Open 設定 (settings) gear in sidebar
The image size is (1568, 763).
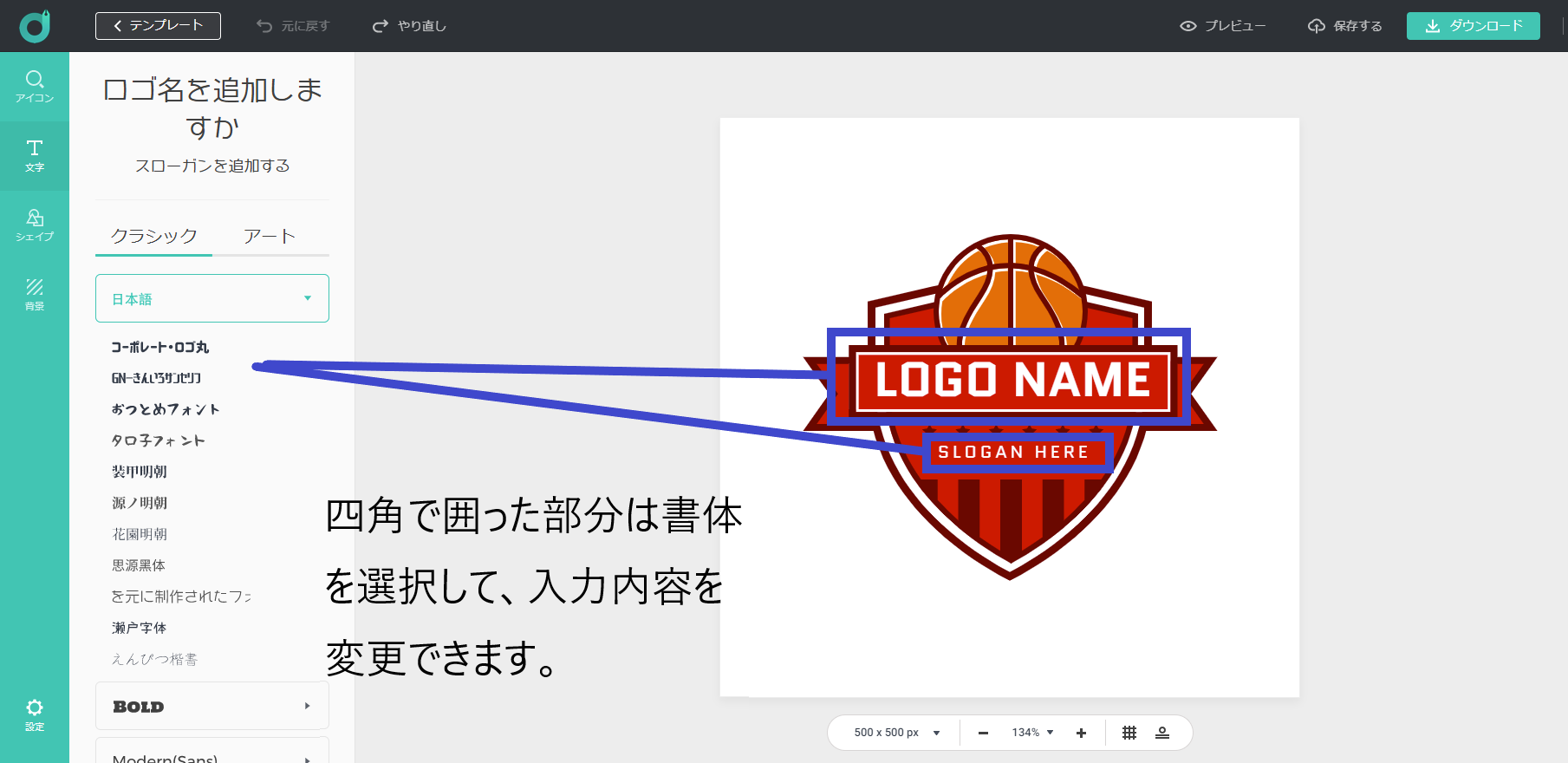pos(35,714)
